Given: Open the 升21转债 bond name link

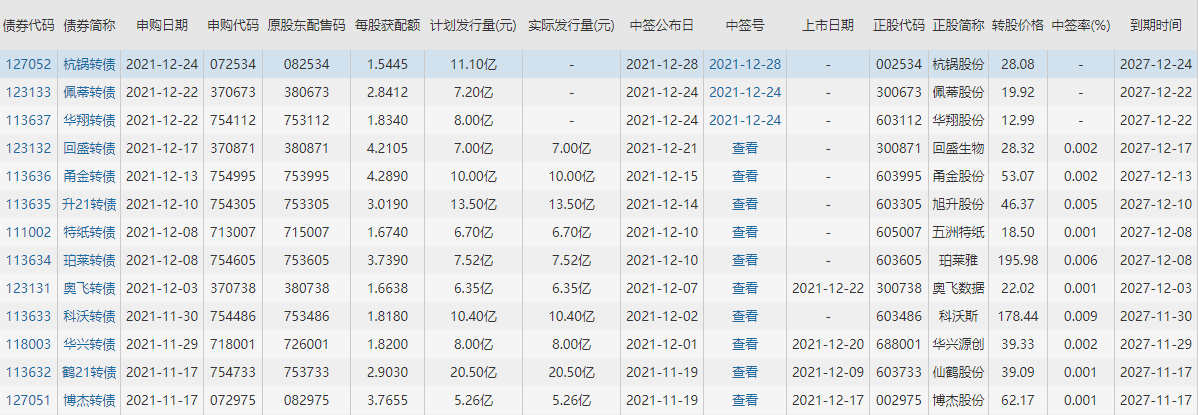Looking at the screenshot, I should coord(89,204).
